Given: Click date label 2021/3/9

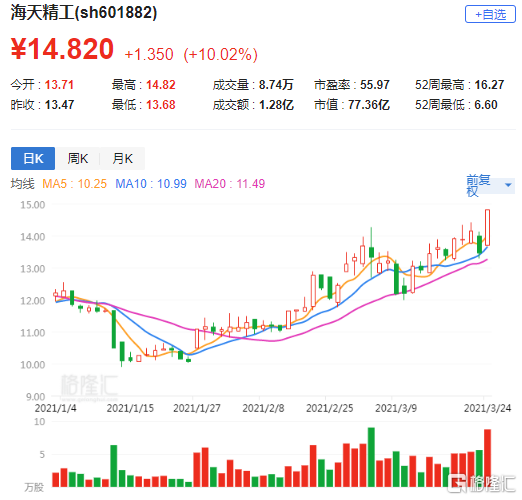Looking at the screenshot, I should pyautogui.click(x=396, y=408).
